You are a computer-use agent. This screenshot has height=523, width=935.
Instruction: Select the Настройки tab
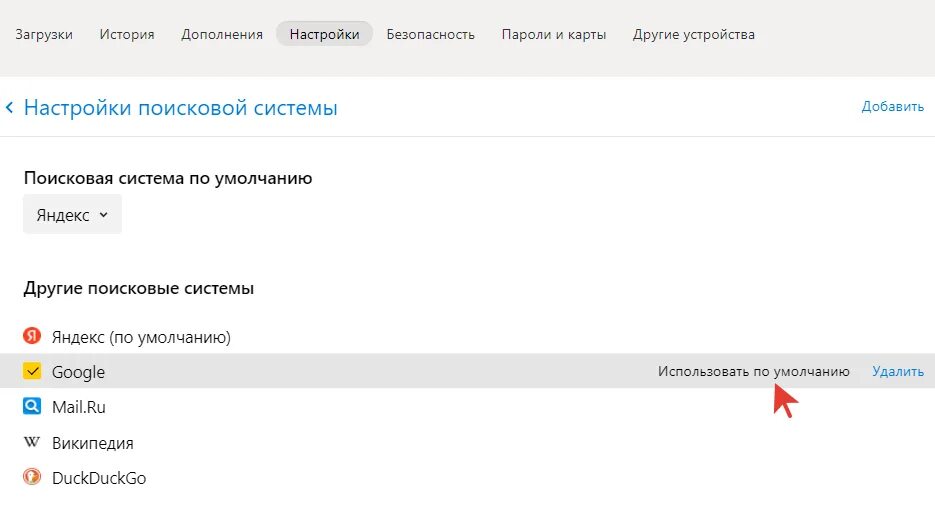coord(324,34)
